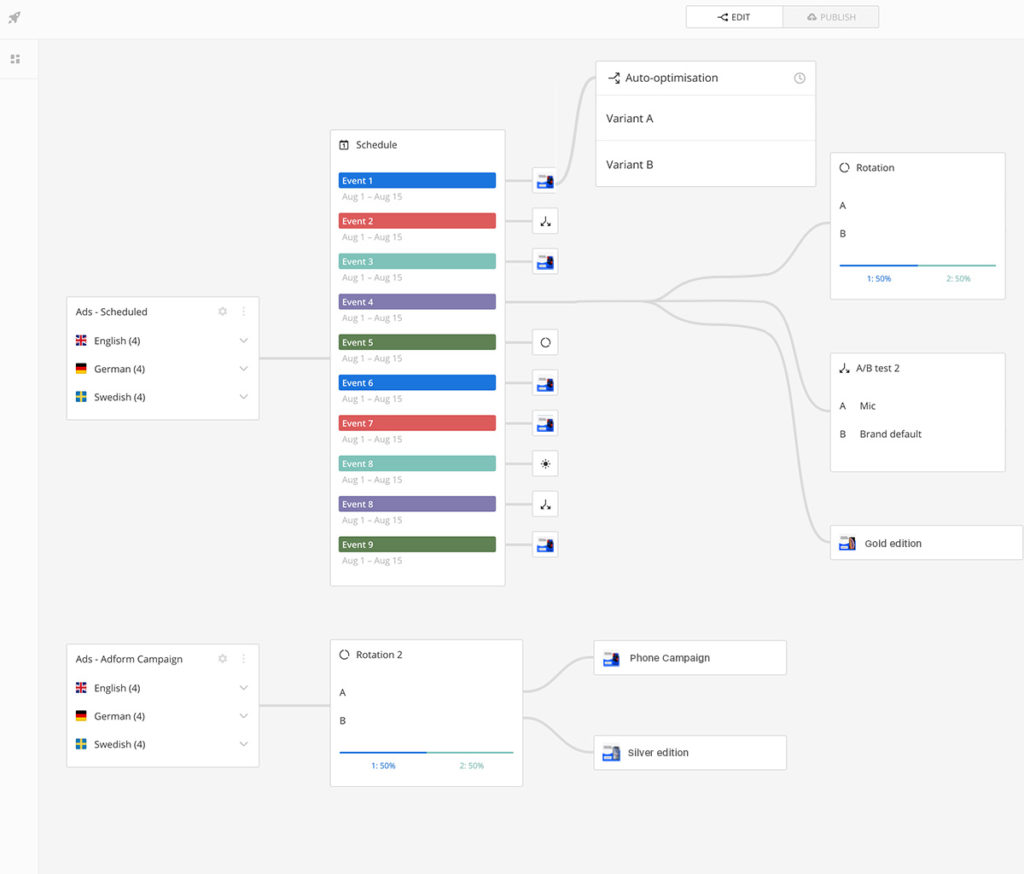This screenshot has height=874, width=1024.
Task: Open more options for Ads - Scheduled
Action: point(244,312)
